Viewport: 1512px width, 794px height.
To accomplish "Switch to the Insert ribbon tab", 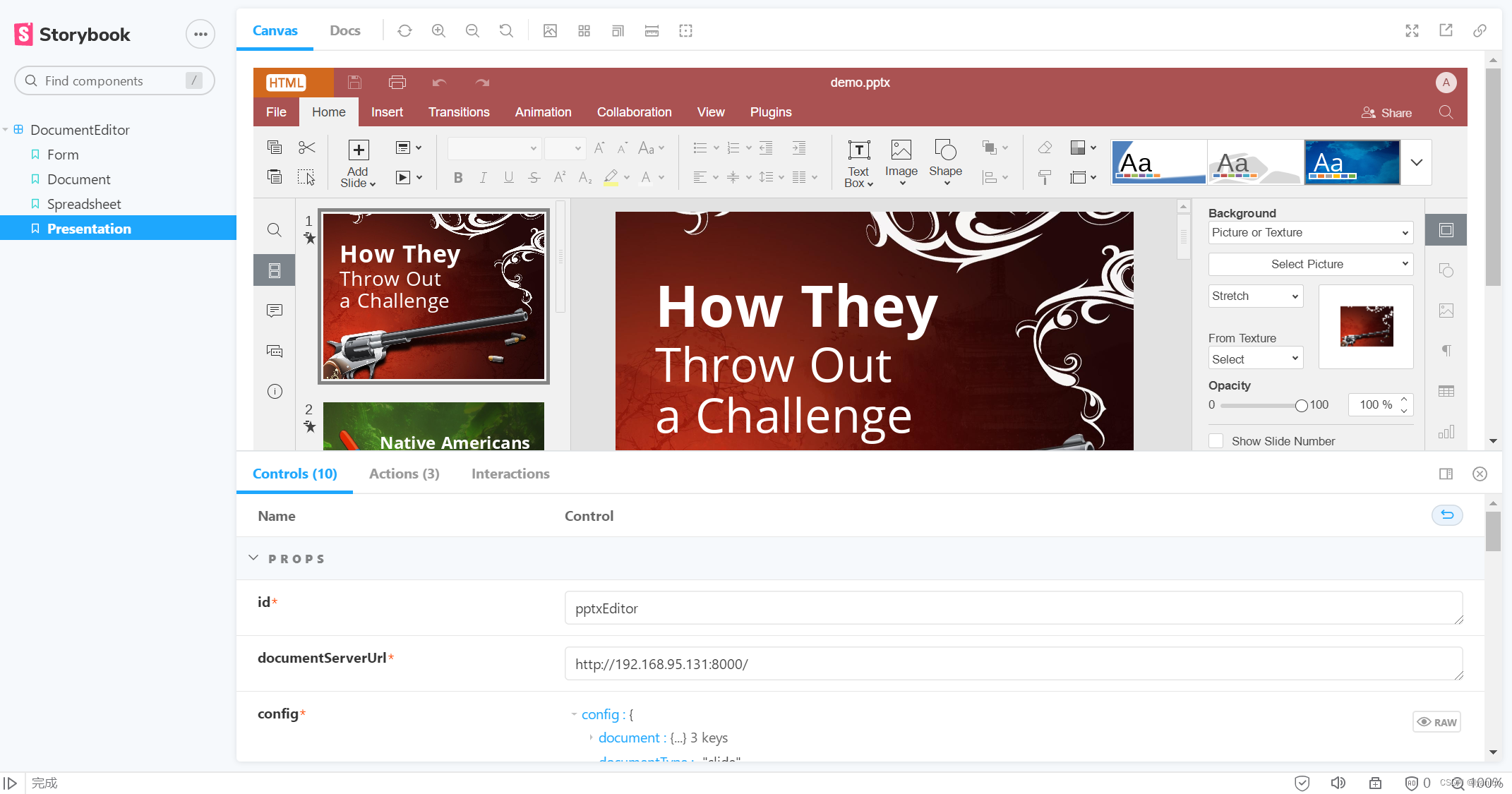I will coord(387,112).
